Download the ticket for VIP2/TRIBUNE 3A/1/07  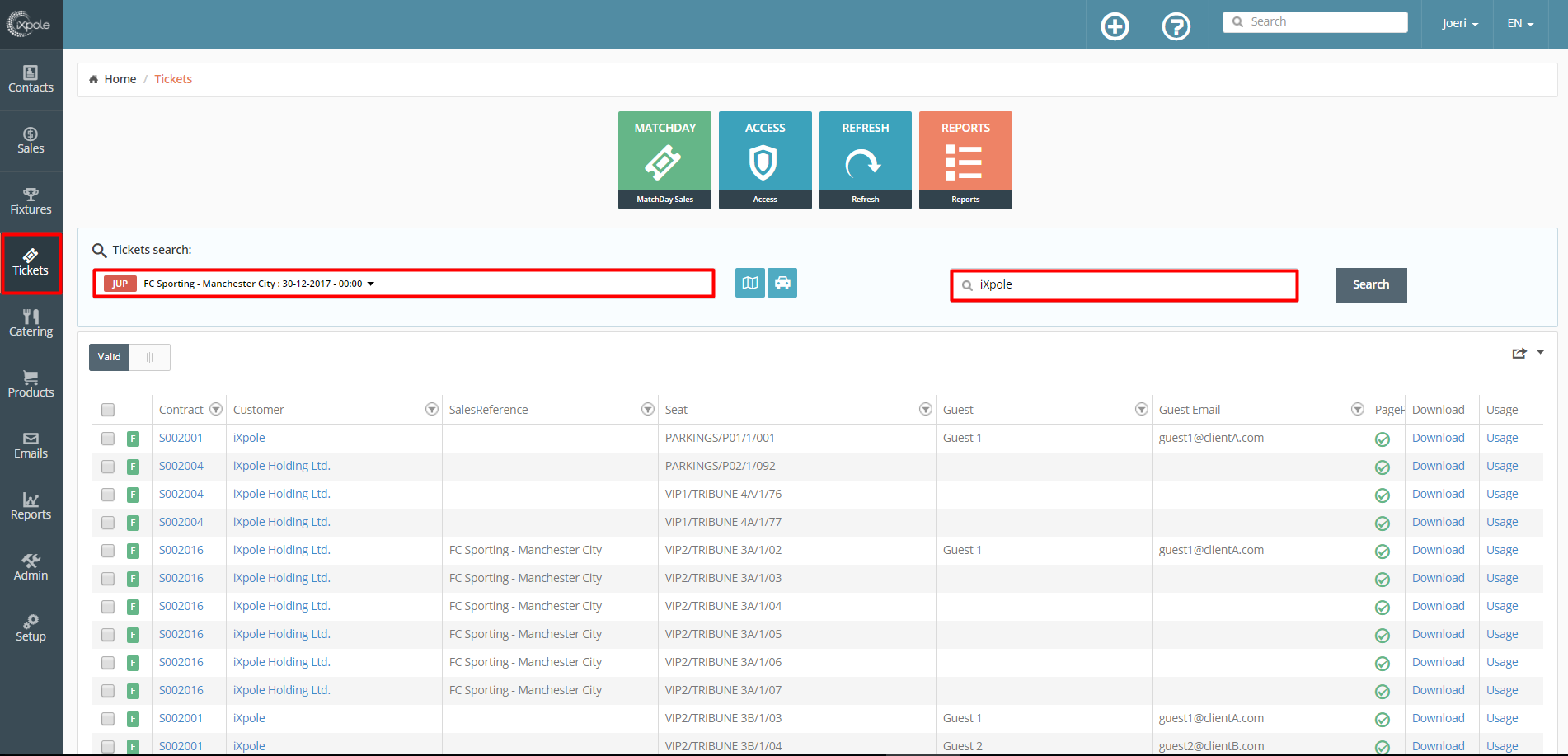pyautogui.click(x=1438, y=690)
